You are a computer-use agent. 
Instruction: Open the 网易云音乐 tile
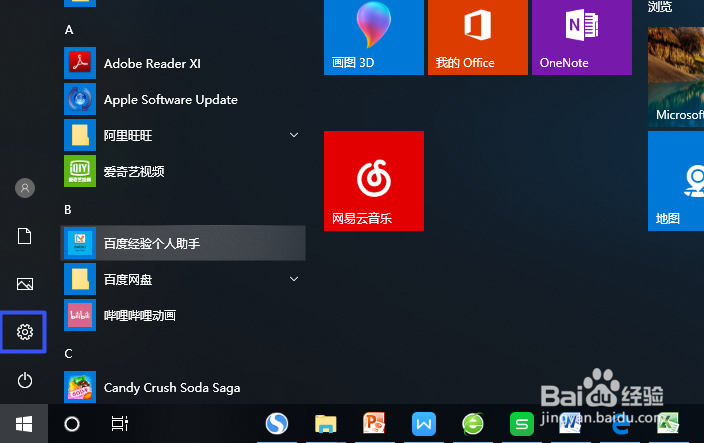[374, 181]
